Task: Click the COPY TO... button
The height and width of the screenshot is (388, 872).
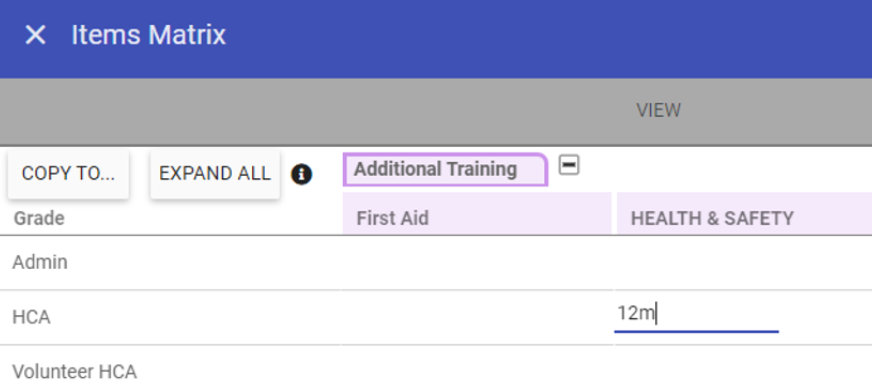Action: point(68,174)
